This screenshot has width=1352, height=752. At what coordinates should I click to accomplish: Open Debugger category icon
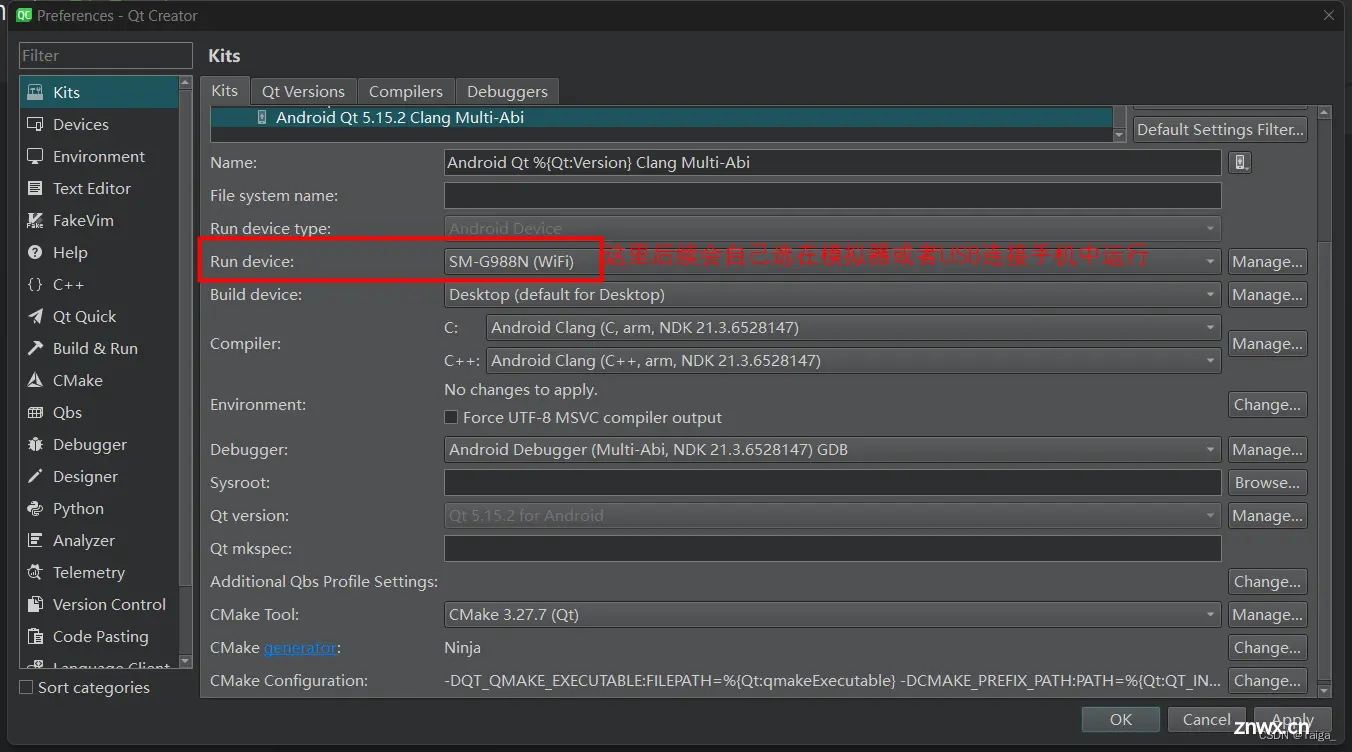(x=35, y=444)
